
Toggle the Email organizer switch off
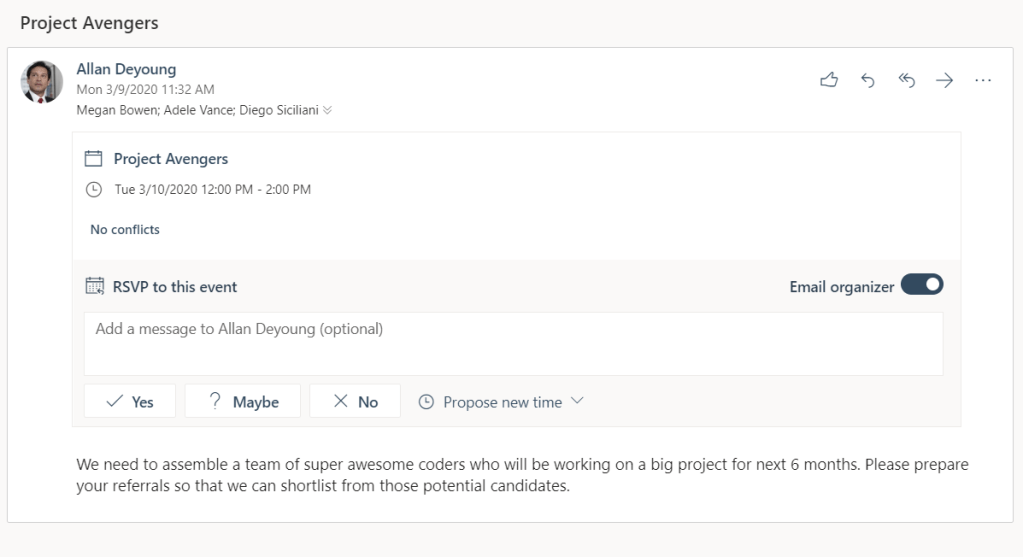(x=921, y=285)
